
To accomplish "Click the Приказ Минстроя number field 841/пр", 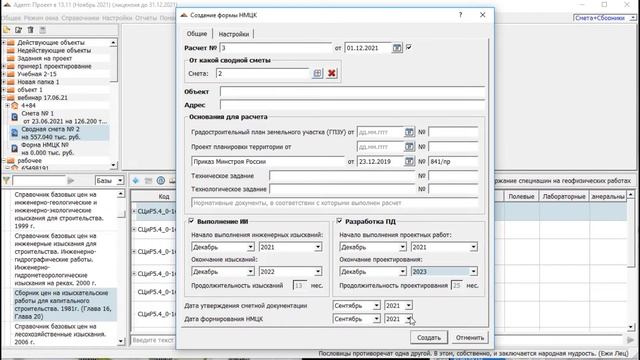I will click(453, 161).
